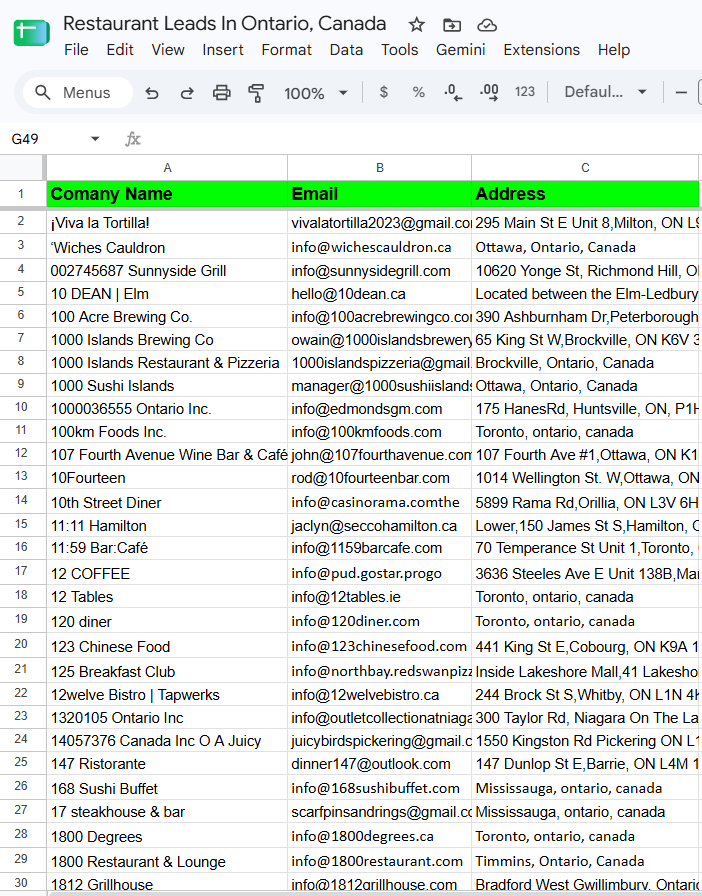The image size is (702, 896).
Task: Select cell 168 Sushi Buffet
Action: pyautogui.click(x=167, y=789)
